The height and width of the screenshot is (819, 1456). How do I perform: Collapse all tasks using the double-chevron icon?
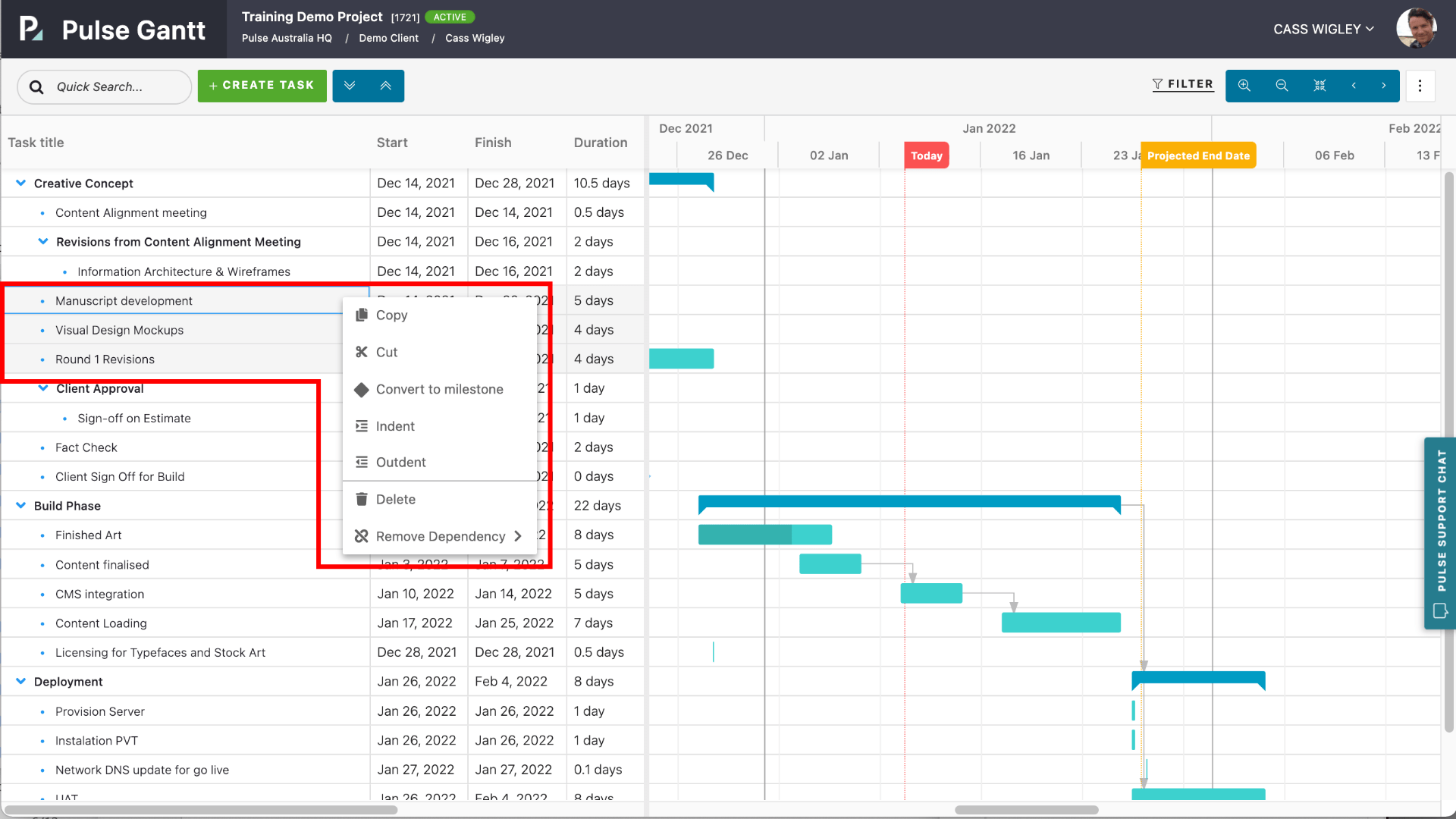pos(385,85)
